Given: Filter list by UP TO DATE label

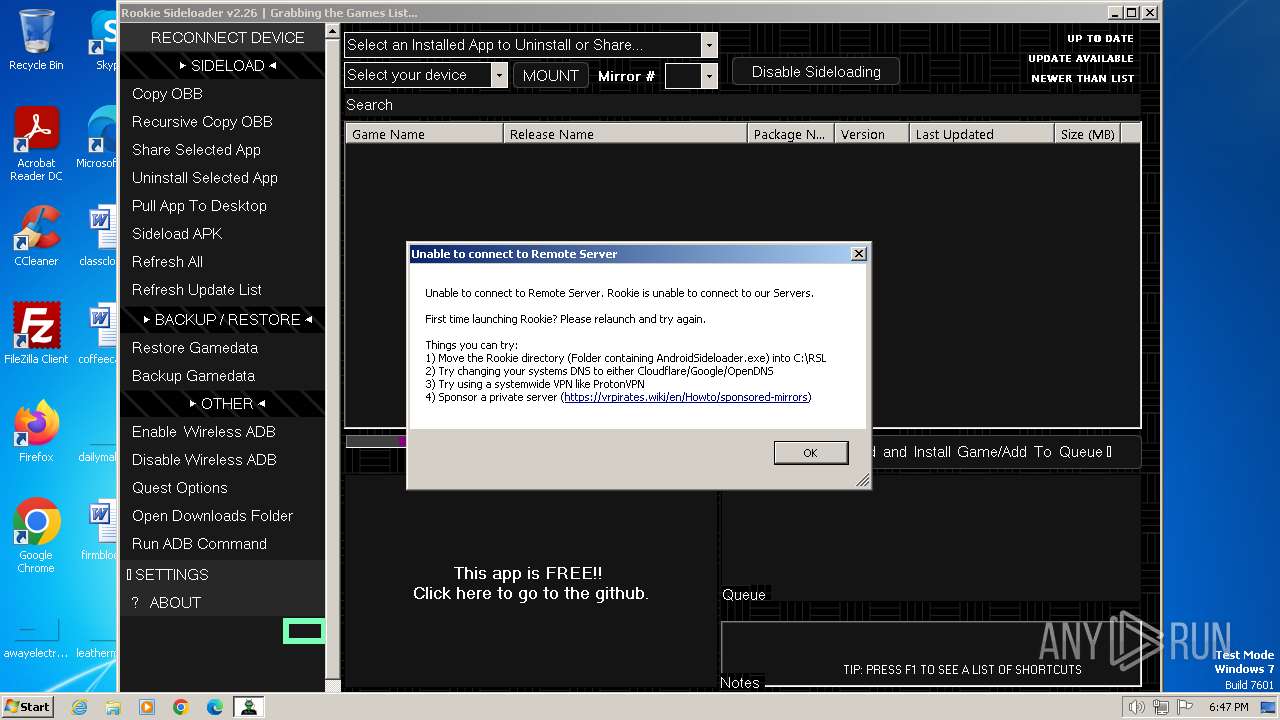Looking at the screenshot, I should [x=1100, y=39].
